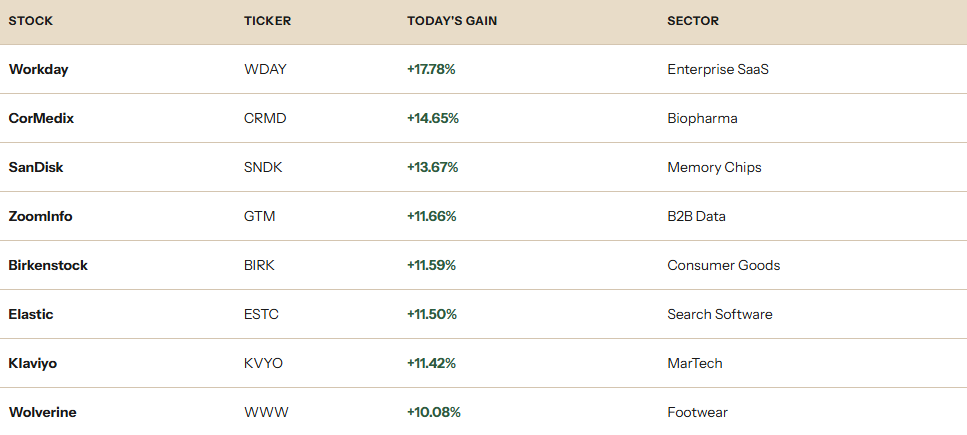This screenshot has height=435, width=967.
Task: Click the SECTOR column header
Action: (693, 21)
